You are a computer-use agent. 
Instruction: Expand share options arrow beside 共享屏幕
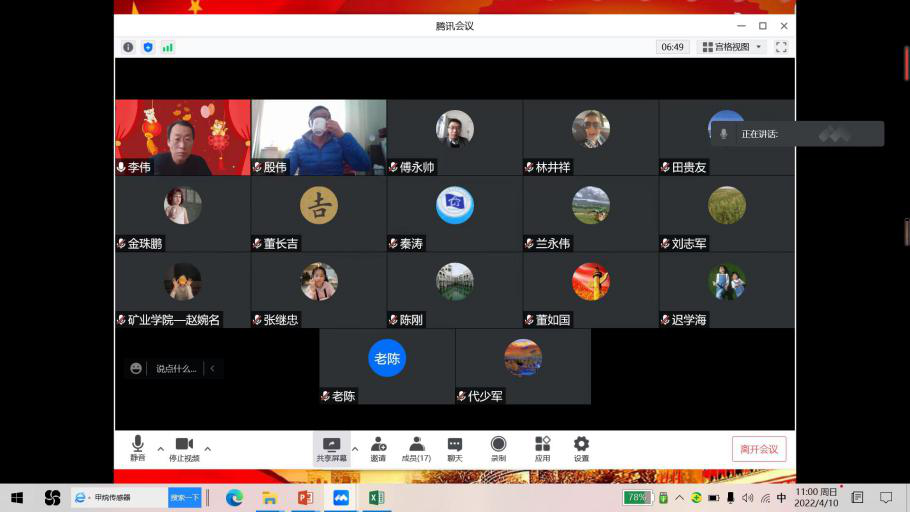[355, 449]
